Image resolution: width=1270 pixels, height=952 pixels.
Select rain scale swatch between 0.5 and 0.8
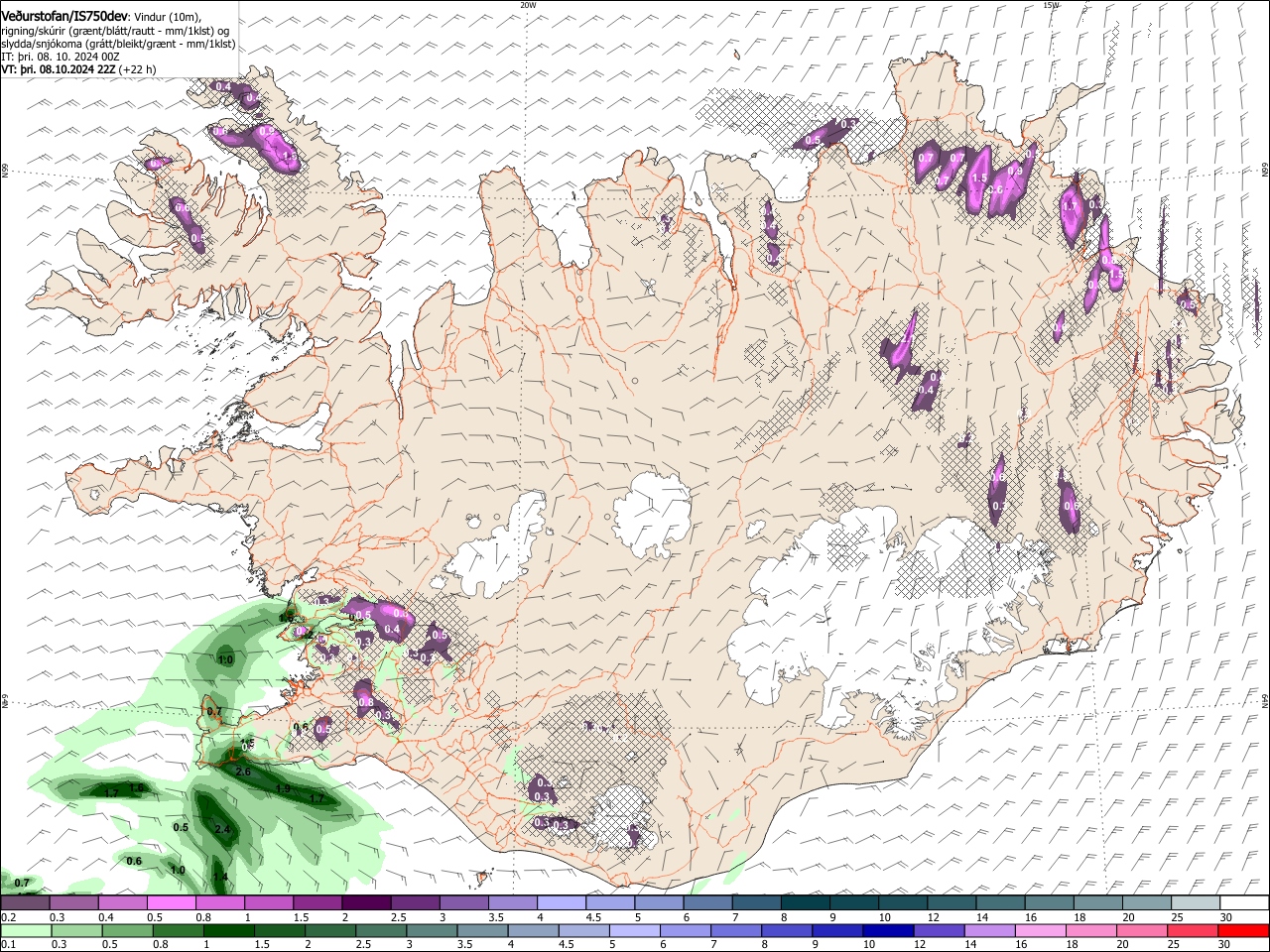[x=128, y=931]
